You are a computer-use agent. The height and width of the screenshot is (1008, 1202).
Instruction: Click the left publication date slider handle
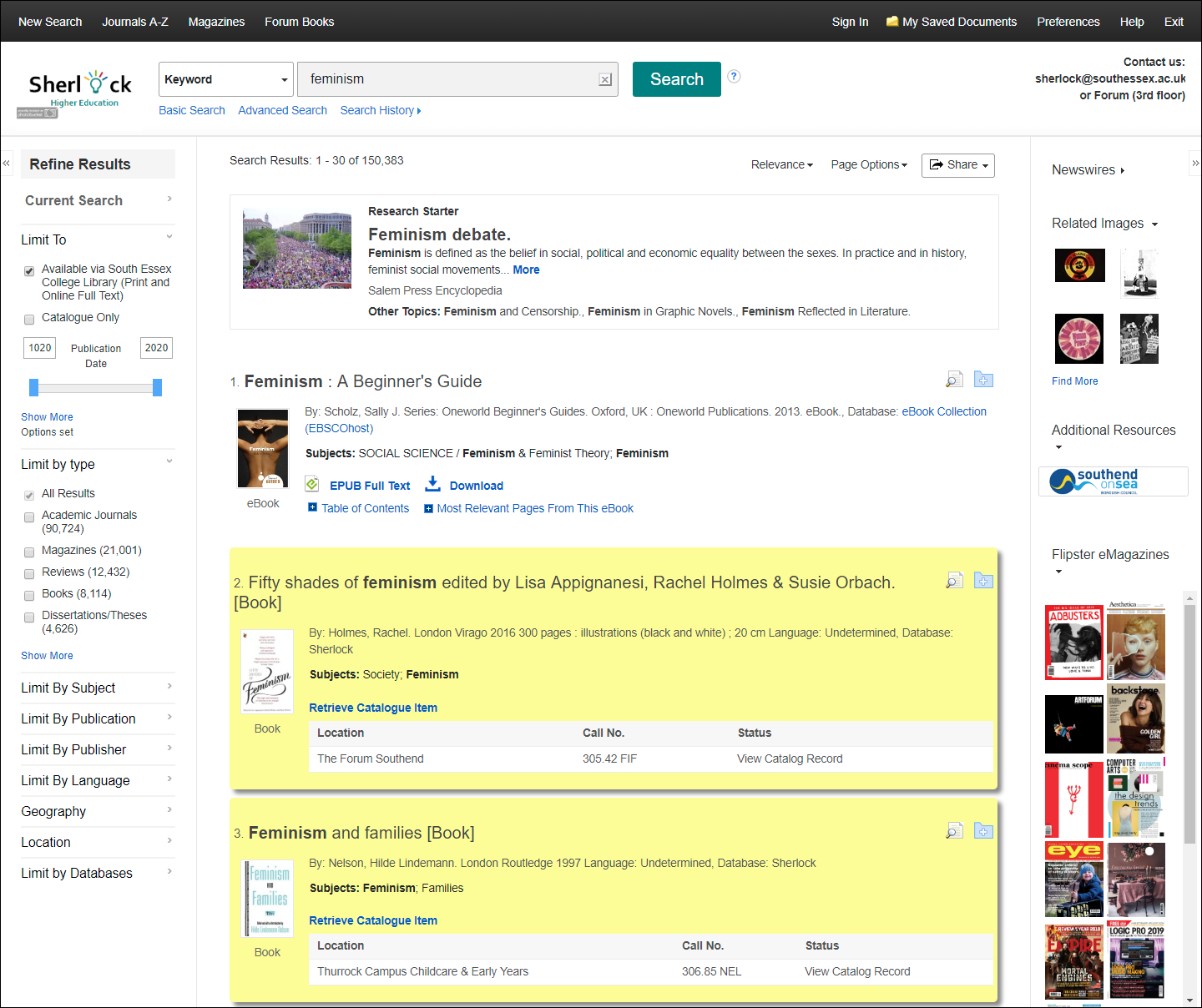coord(34,387)
